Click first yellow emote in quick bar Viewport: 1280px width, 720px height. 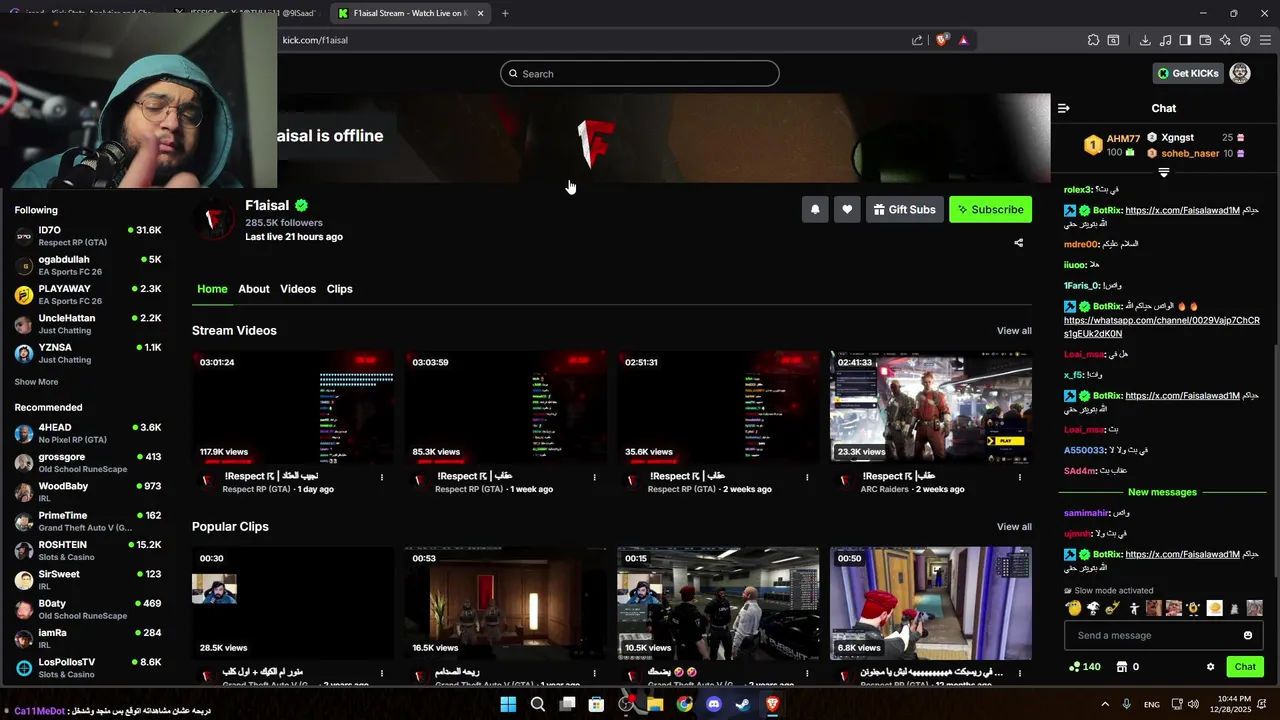pos(1074,608)
